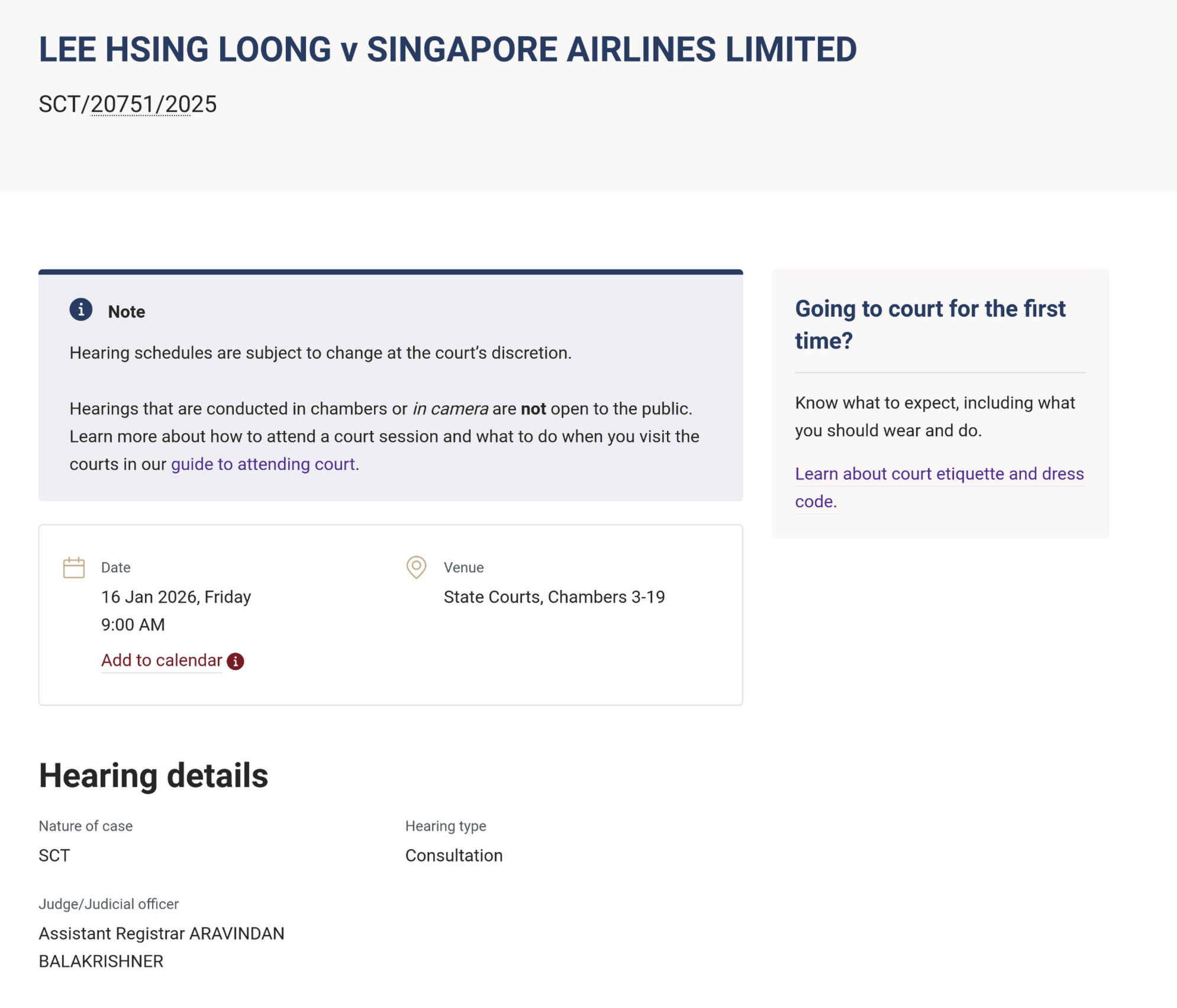Click the blue Note info icon
This screenshot has height=1008, width=1177.
(81, 309)
